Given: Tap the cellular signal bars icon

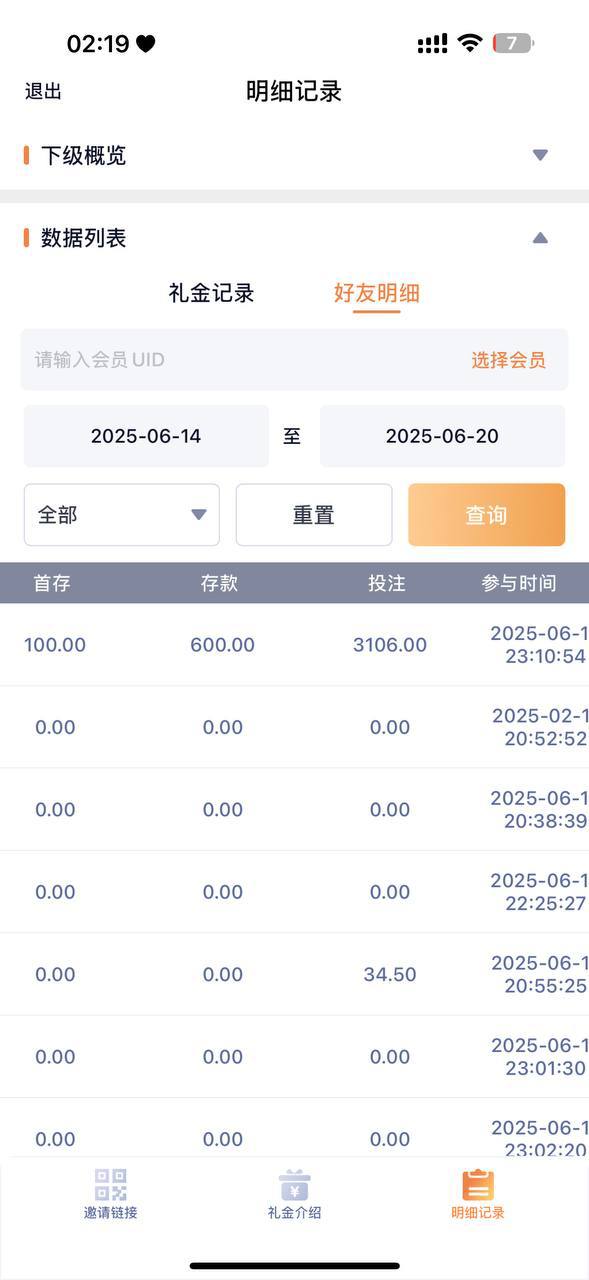Looking at the screenshot, I should tap(432, 43).
